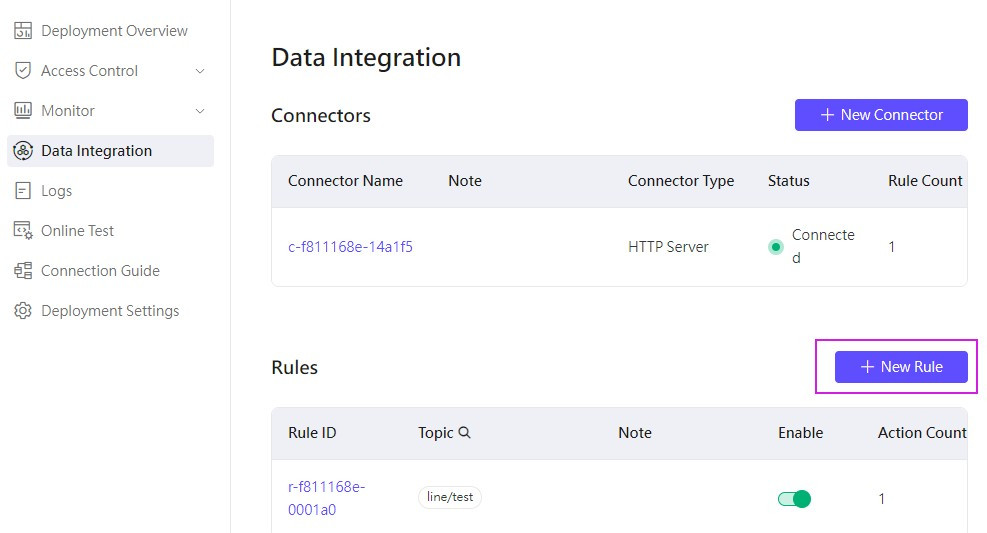Click the search icon beside Topic column
Viewport: 987px width, 533px height.
click(464, 433)
